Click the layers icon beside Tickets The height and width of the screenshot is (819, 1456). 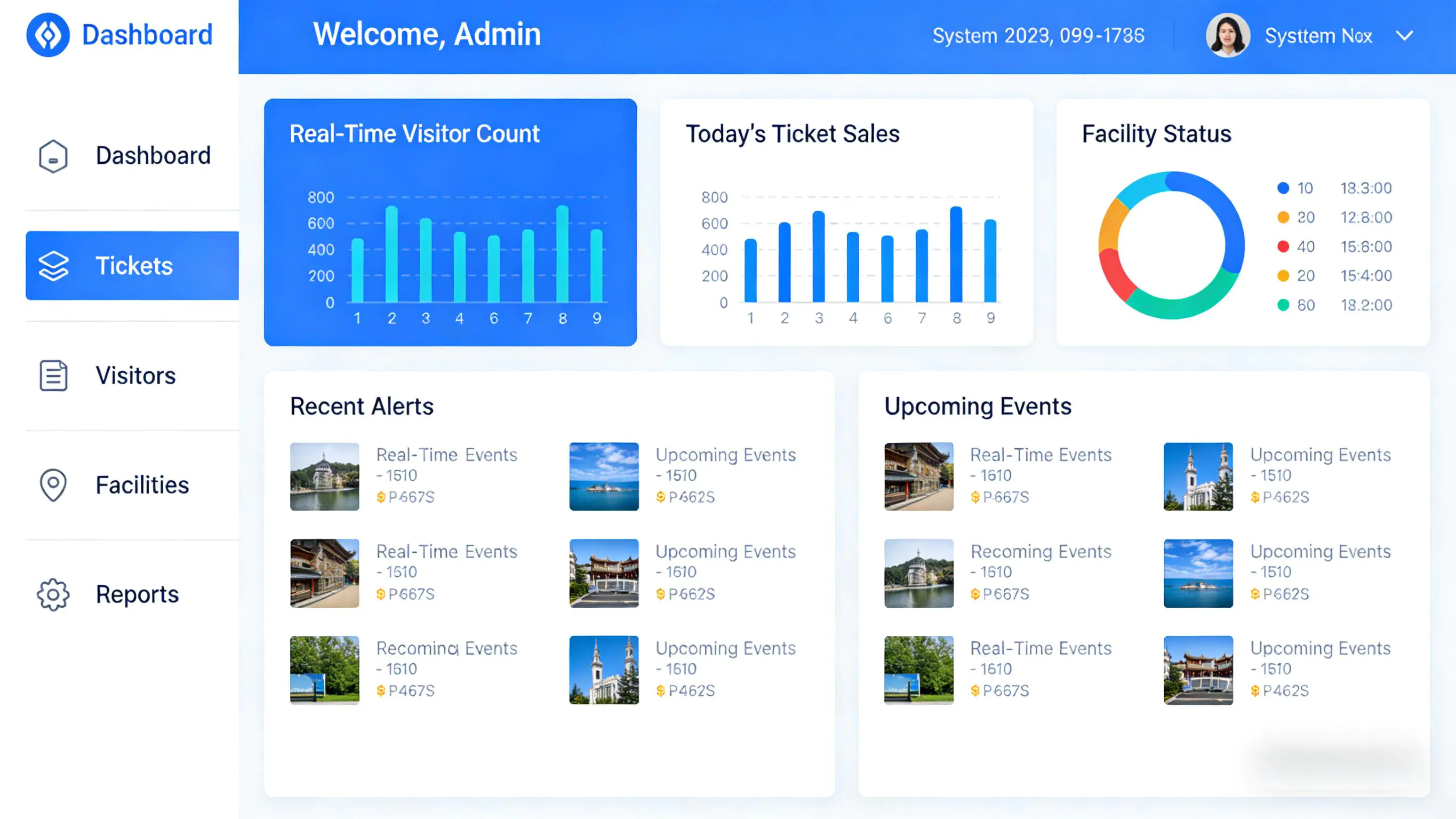pyautogui.click(x=53, y=266)
